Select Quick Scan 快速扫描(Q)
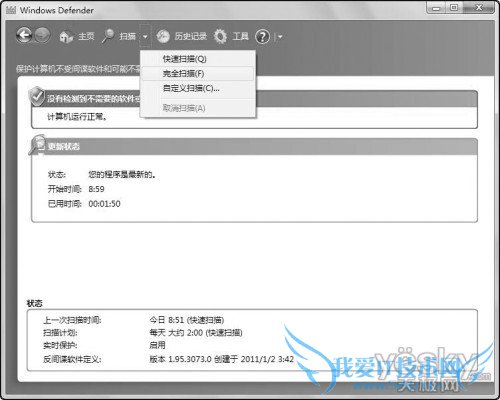Screen dimensions: 500x400 click(198, 59)
